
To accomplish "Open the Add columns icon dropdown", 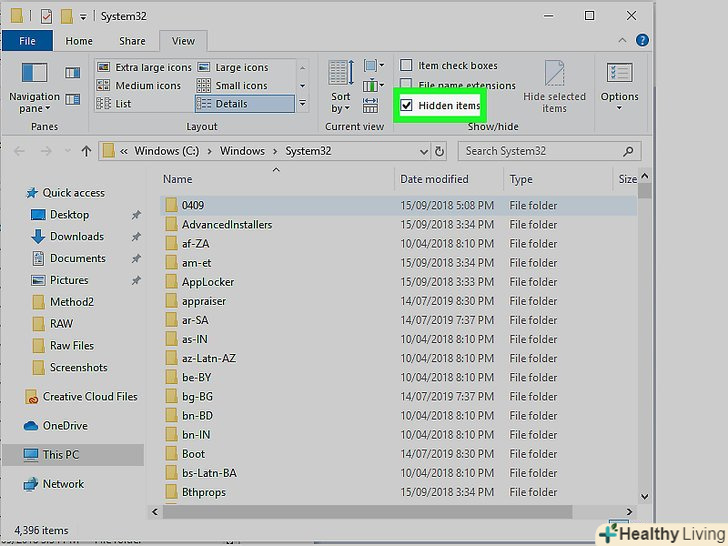I will pyautogui.click(x=374, y=85).
